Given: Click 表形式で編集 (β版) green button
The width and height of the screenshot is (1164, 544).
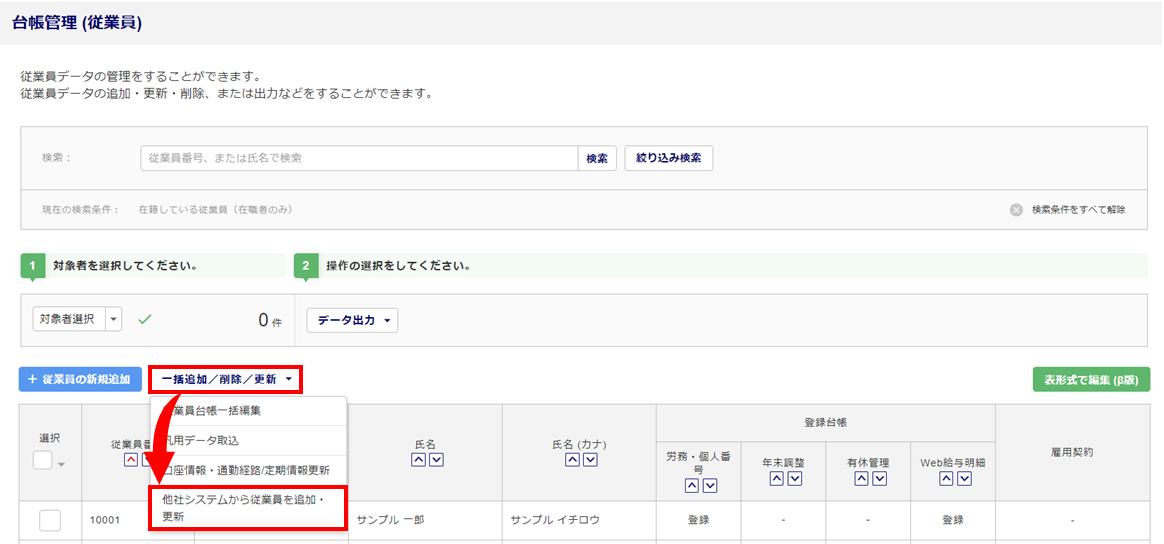Looking at the screenshot, I should 1091,380.
